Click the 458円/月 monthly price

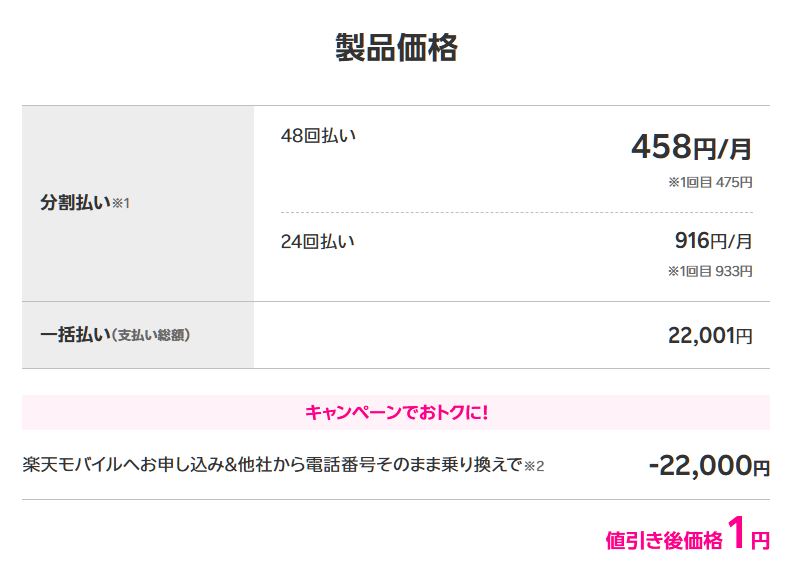point(691,148)
